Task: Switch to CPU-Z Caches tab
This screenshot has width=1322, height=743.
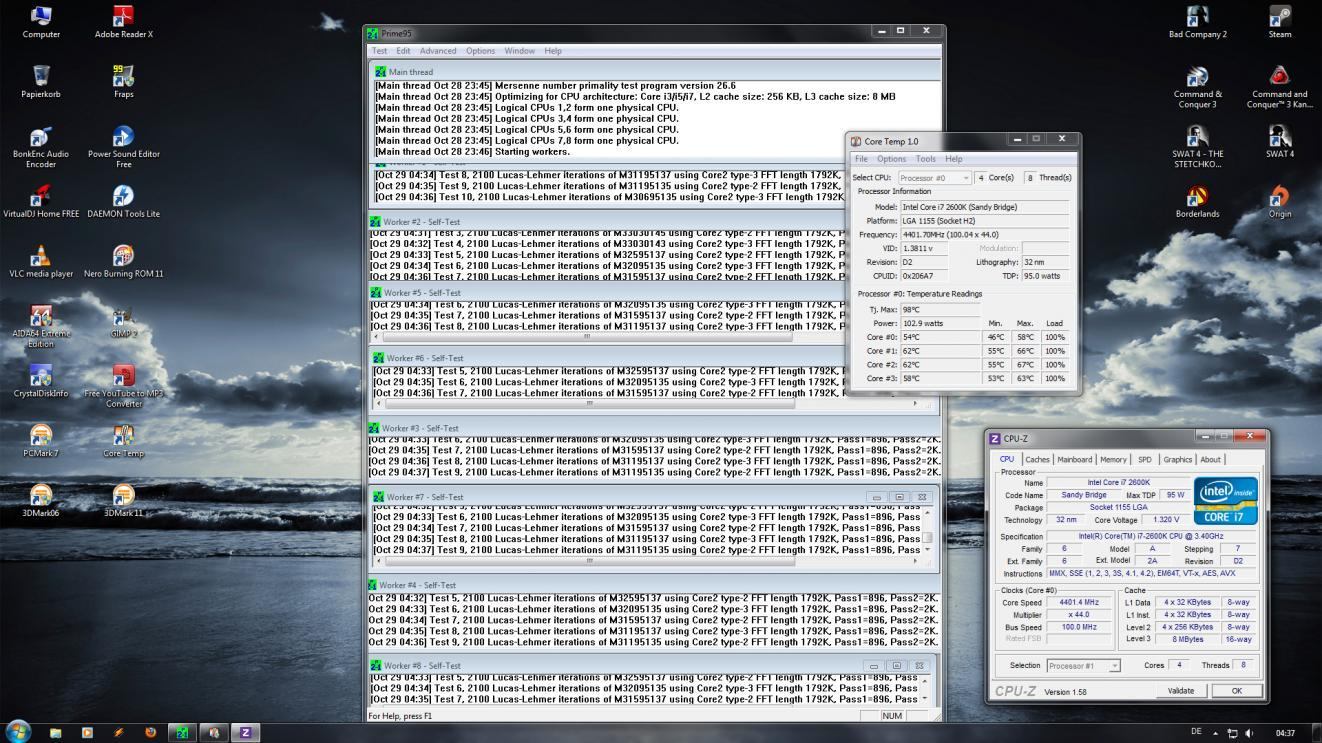Action: click(x=1037, y=460)
